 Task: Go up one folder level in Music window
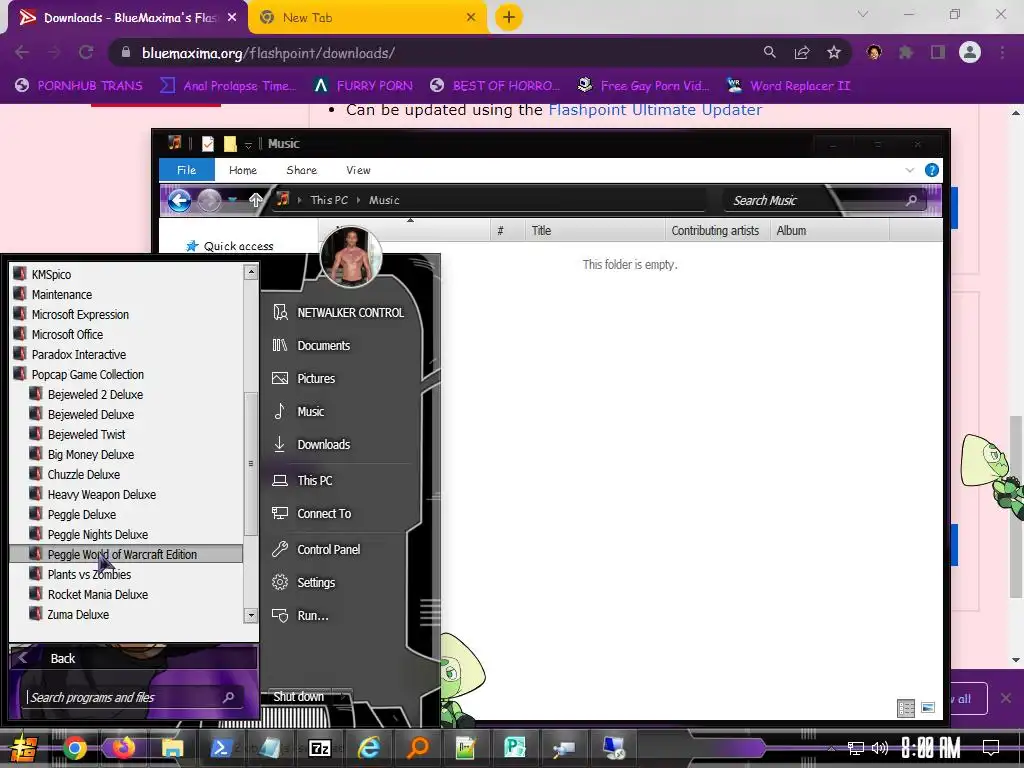pyautogui.click(x=255, y=200)
